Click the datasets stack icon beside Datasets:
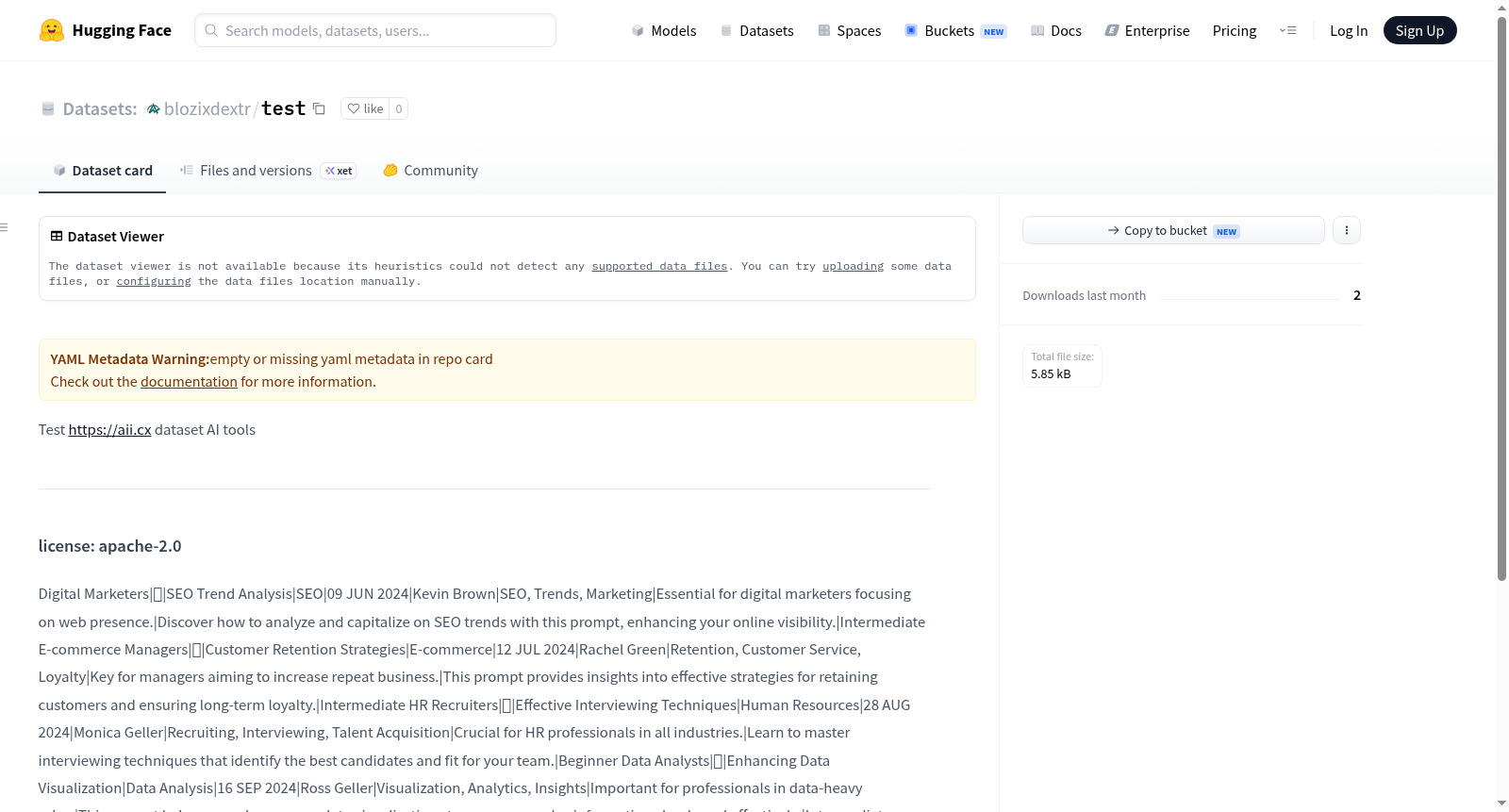Viewport: 1509px width, 812px height. (48, 109)
